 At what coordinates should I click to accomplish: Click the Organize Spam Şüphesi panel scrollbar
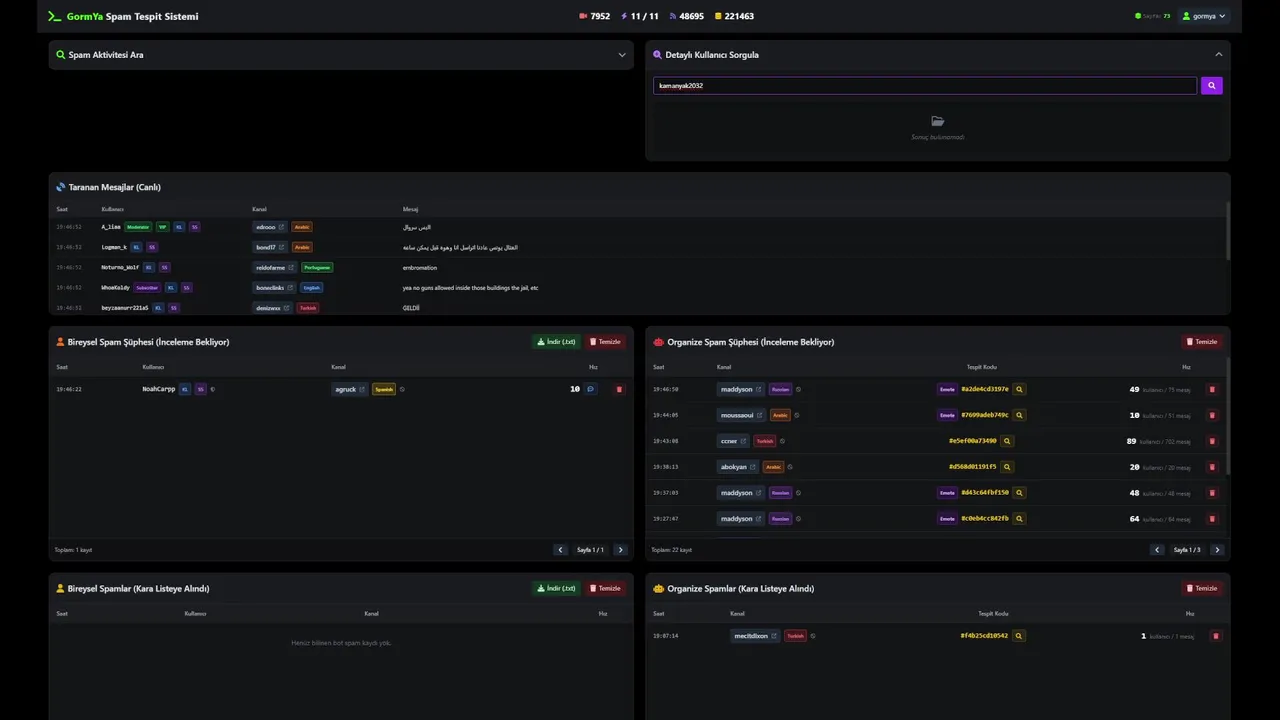(1228, 415)
